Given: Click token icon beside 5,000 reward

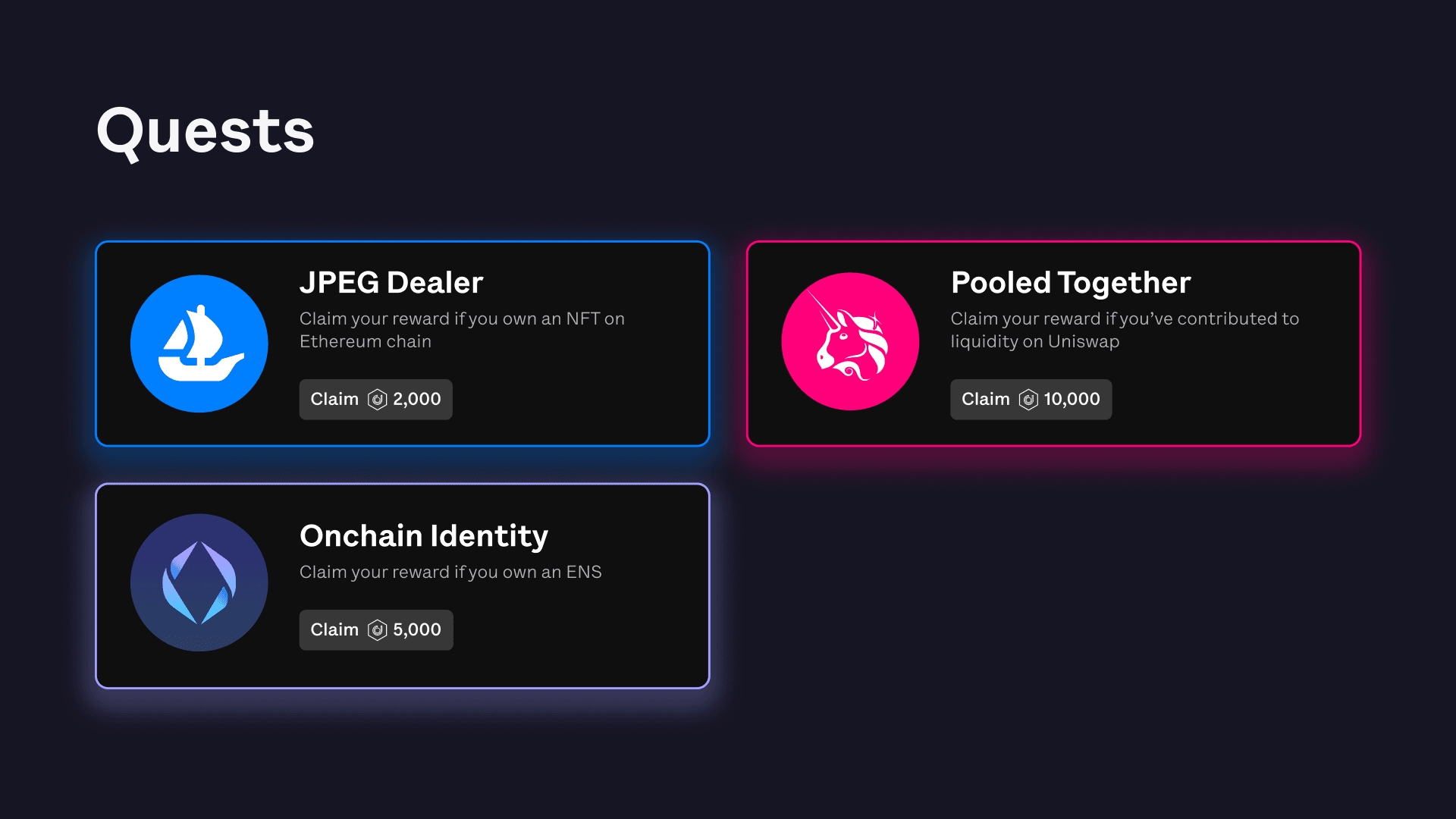Looking at the screenshot, I should [377, 630].
